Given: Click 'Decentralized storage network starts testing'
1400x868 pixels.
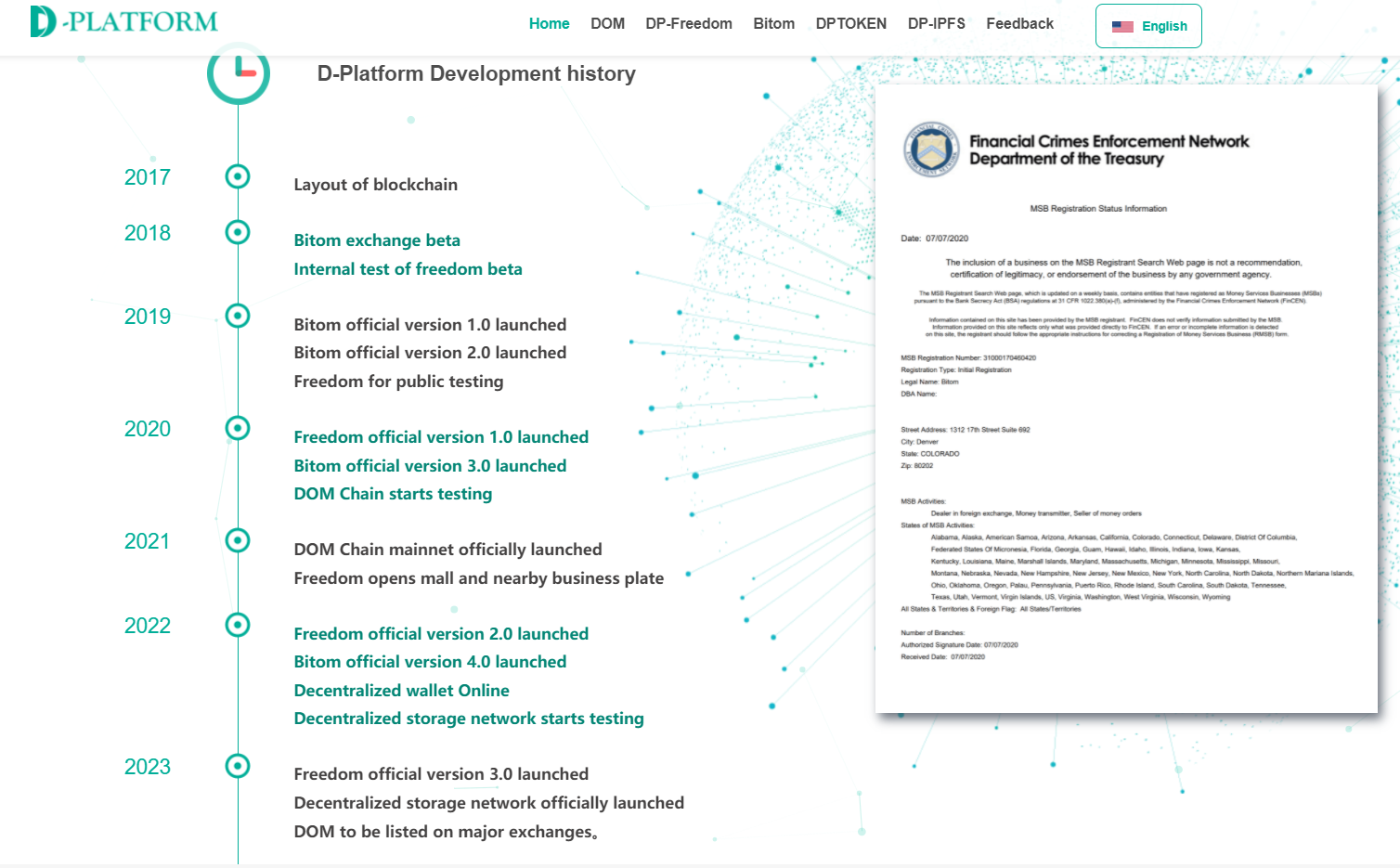Looking at the screenshot, I should pyautogui.click(x=469, y=719).
